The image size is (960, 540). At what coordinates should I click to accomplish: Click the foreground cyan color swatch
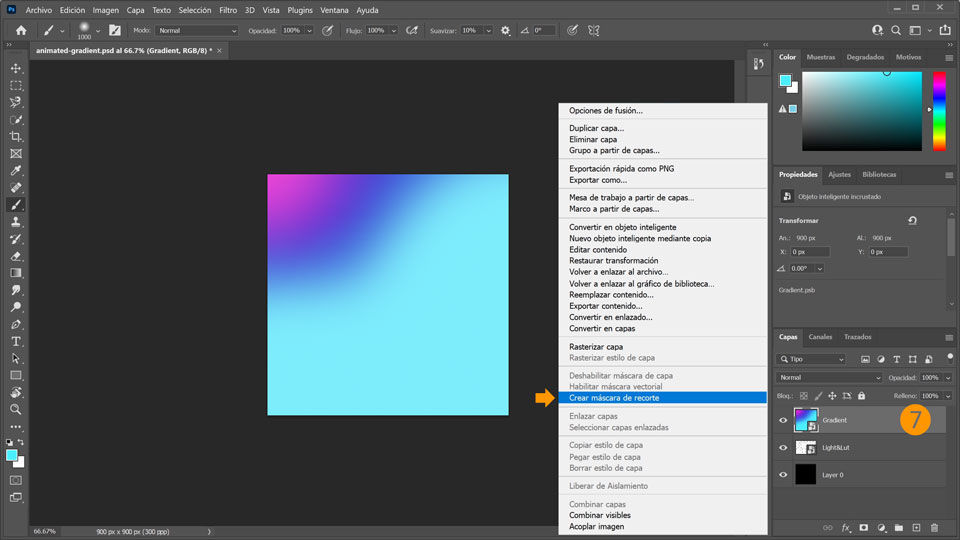[x=12, y=455]
